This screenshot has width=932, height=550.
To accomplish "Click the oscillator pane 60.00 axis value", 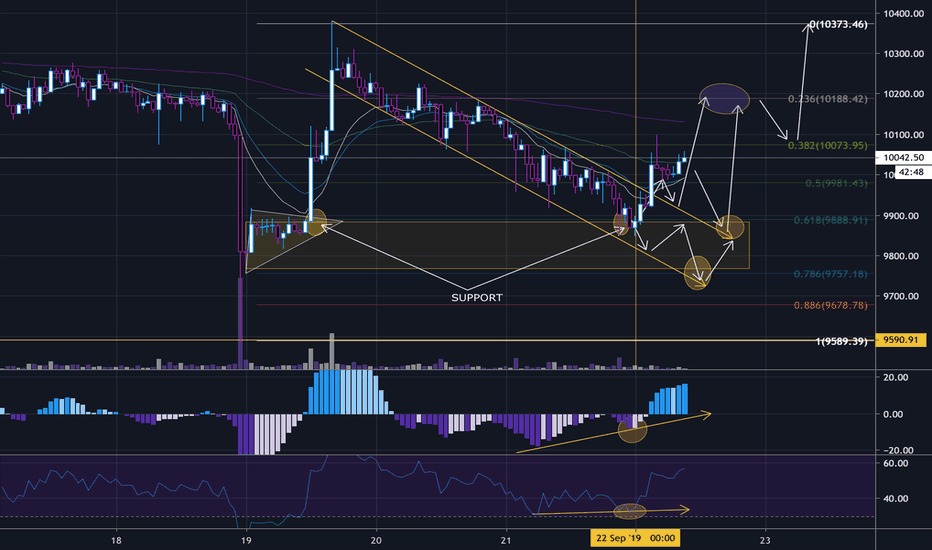I will 896,463.
